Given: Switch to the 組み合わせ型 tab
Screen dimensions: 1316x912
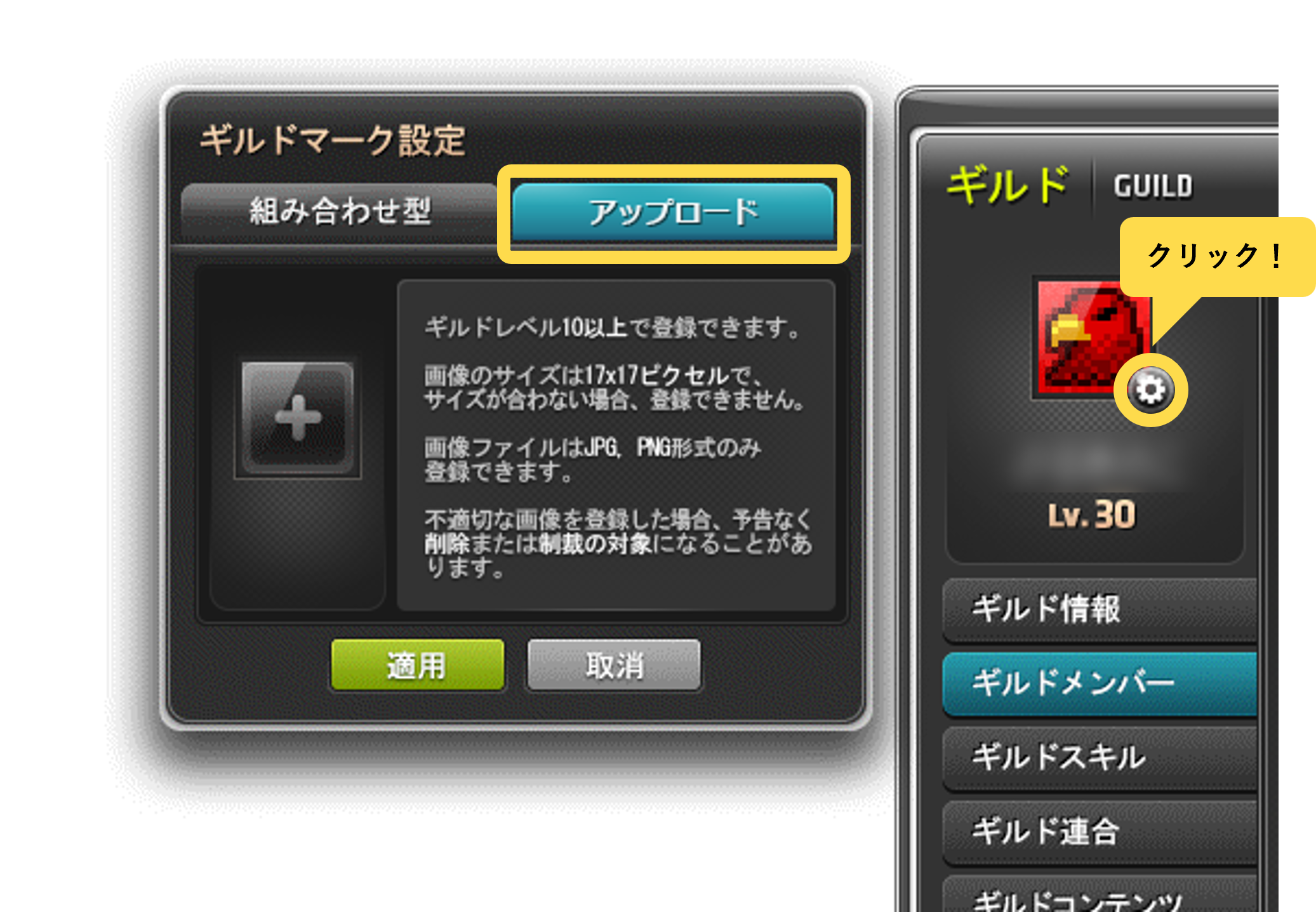Looking at the screenshot, I should [x=340, y=211].
